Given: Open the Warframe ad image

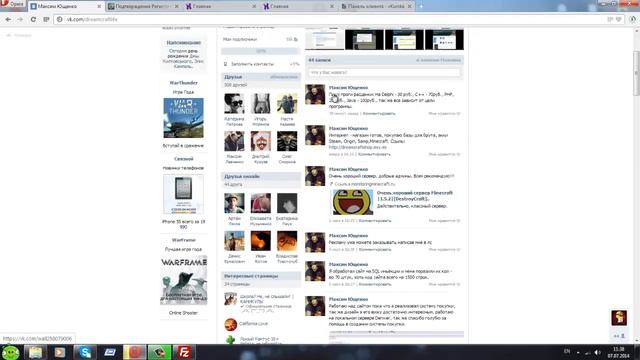Looking at the screenshot, I should point(184,280).
